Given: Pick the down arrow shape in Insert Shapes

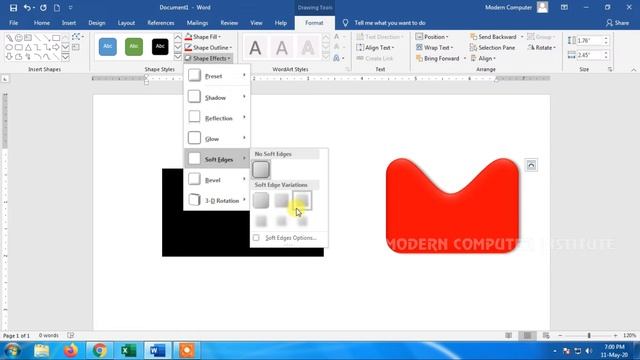Looking at the screenshot, I should [x=9, y=57].
